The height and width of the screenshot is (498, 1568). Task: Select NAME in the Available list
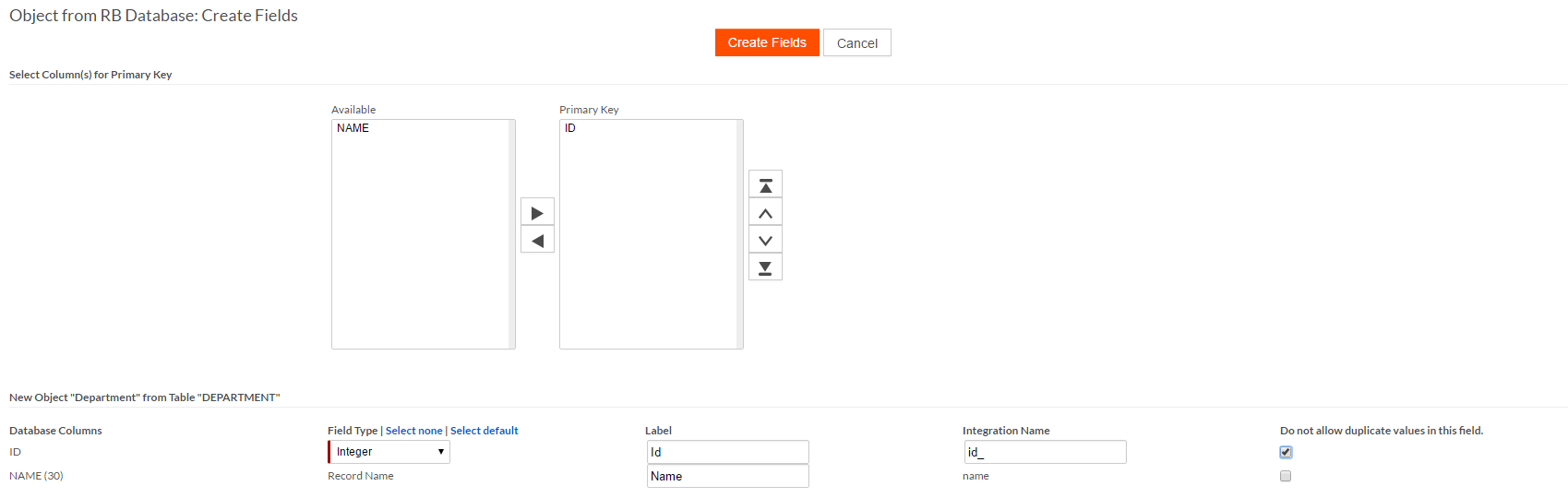353,128
